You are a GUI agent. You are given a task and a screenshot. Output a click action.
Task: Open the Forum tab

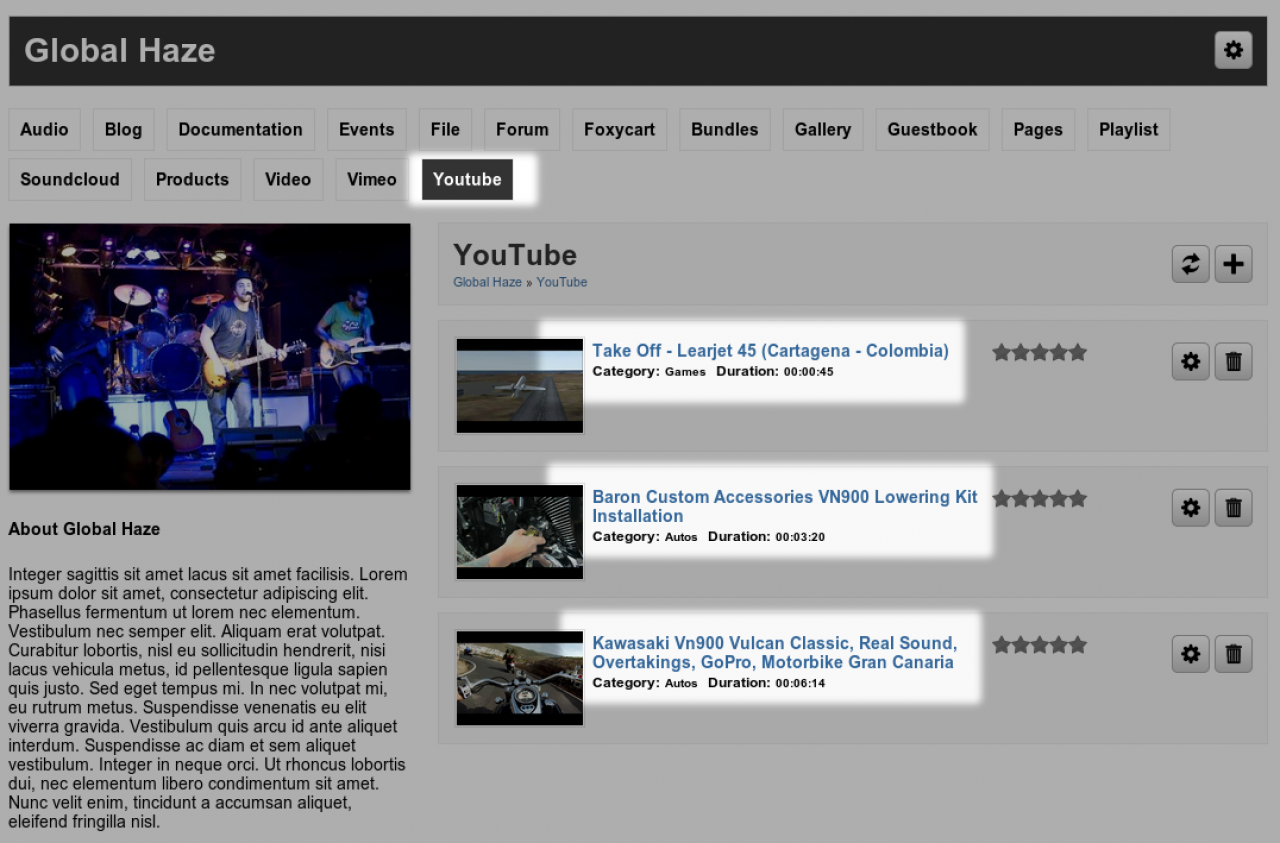coord(522,130)
